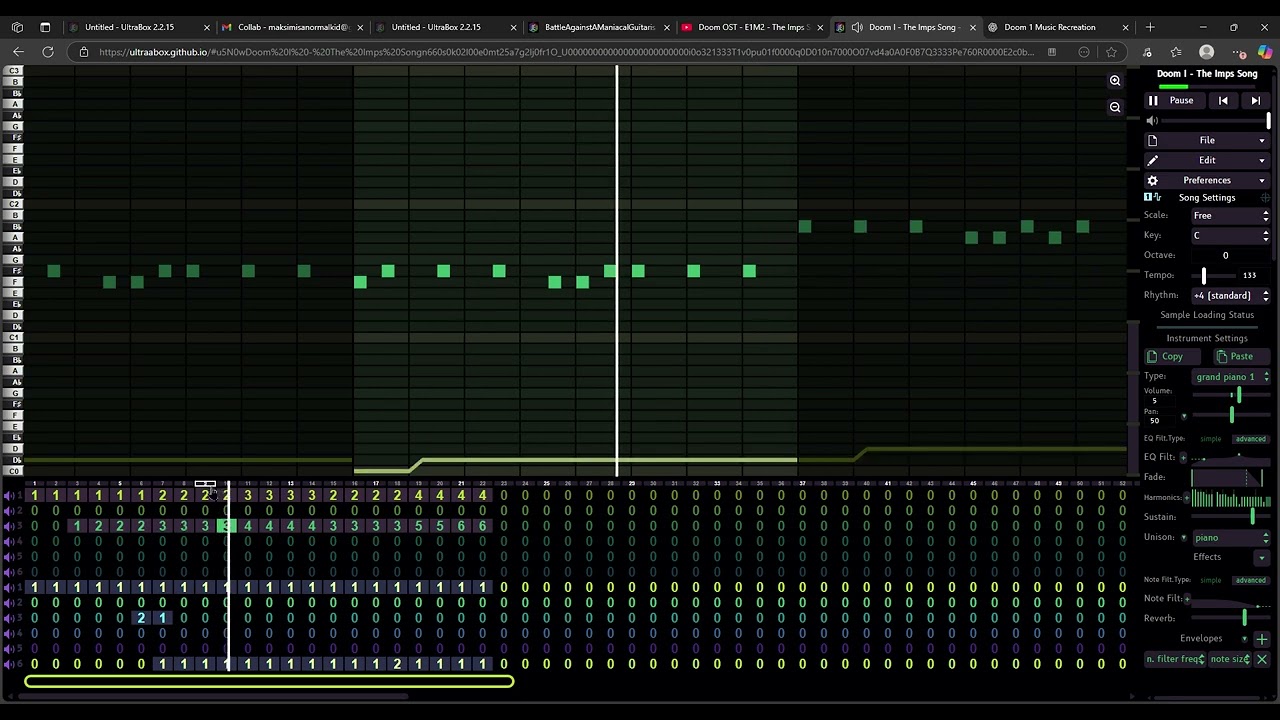This screenshot has height=720, width=1280.
Task: Open the Preferences menu
Action: pos(1207,181)
